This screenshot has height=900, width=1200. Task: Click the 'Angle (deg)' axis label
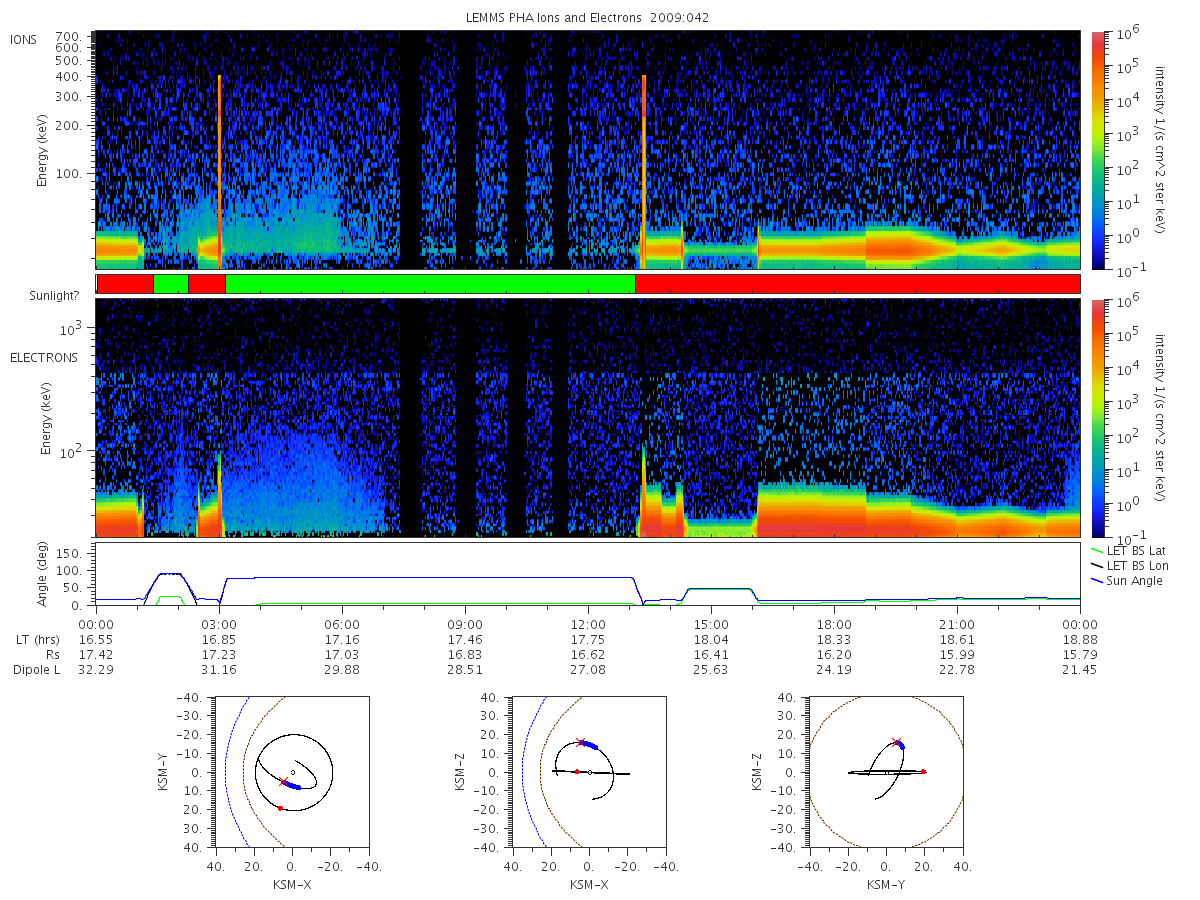44,576
